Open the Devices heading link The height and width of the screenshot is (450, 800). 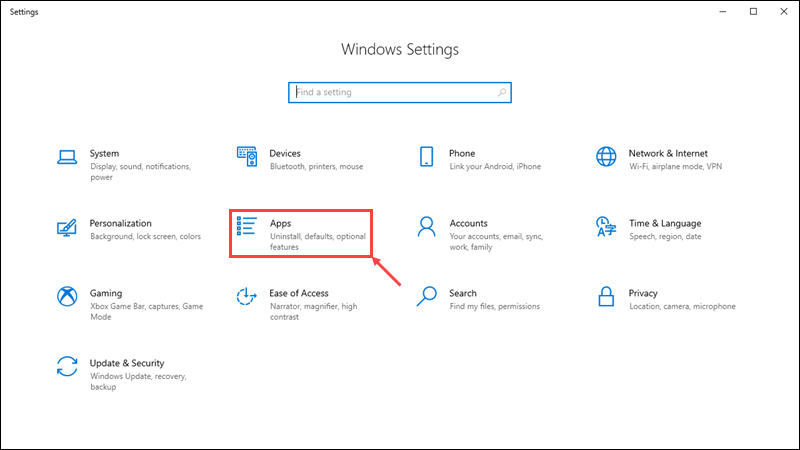click(285, 154)
